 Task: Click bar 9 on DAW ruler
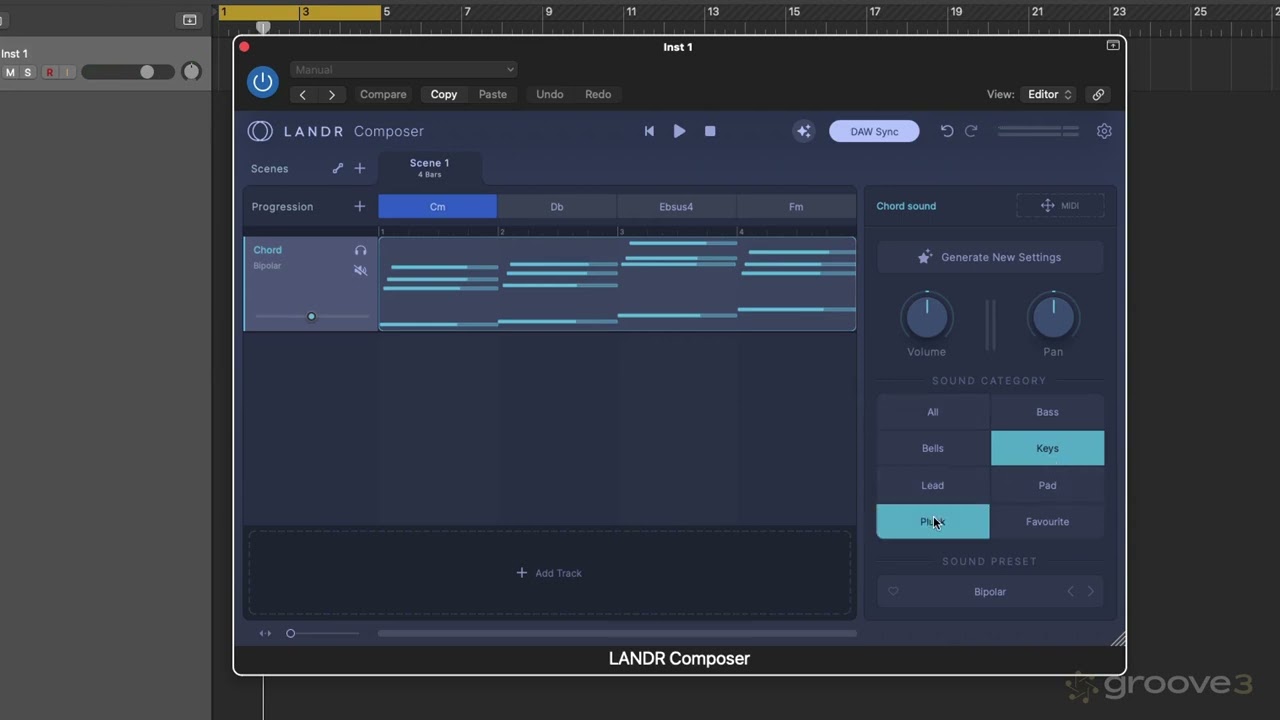(548, 12)
